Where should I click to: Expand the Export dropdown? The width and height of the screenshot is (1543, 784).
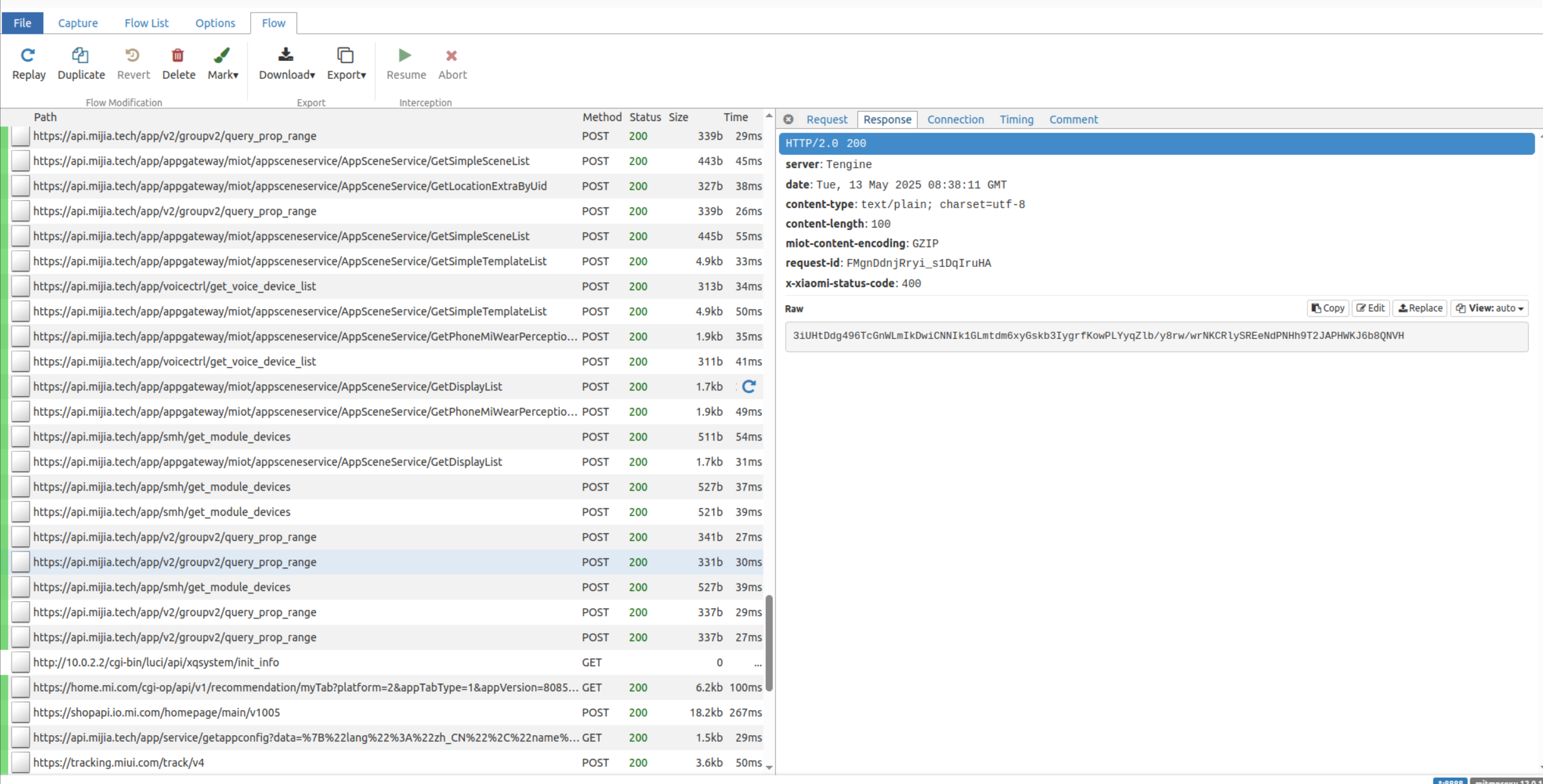tap(346, 64)
